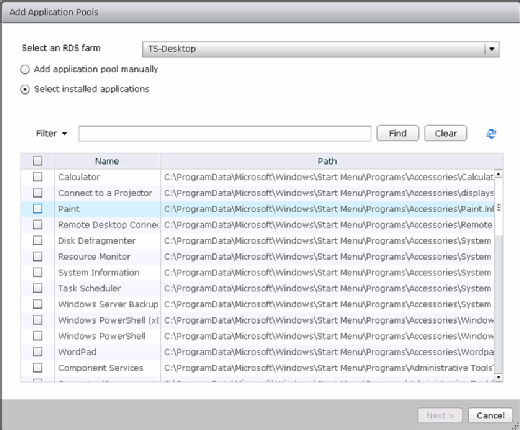The height and width of the screenshot is (430, 520).
Task: Tick the Paint application checkbox
Action: point(38,209)
